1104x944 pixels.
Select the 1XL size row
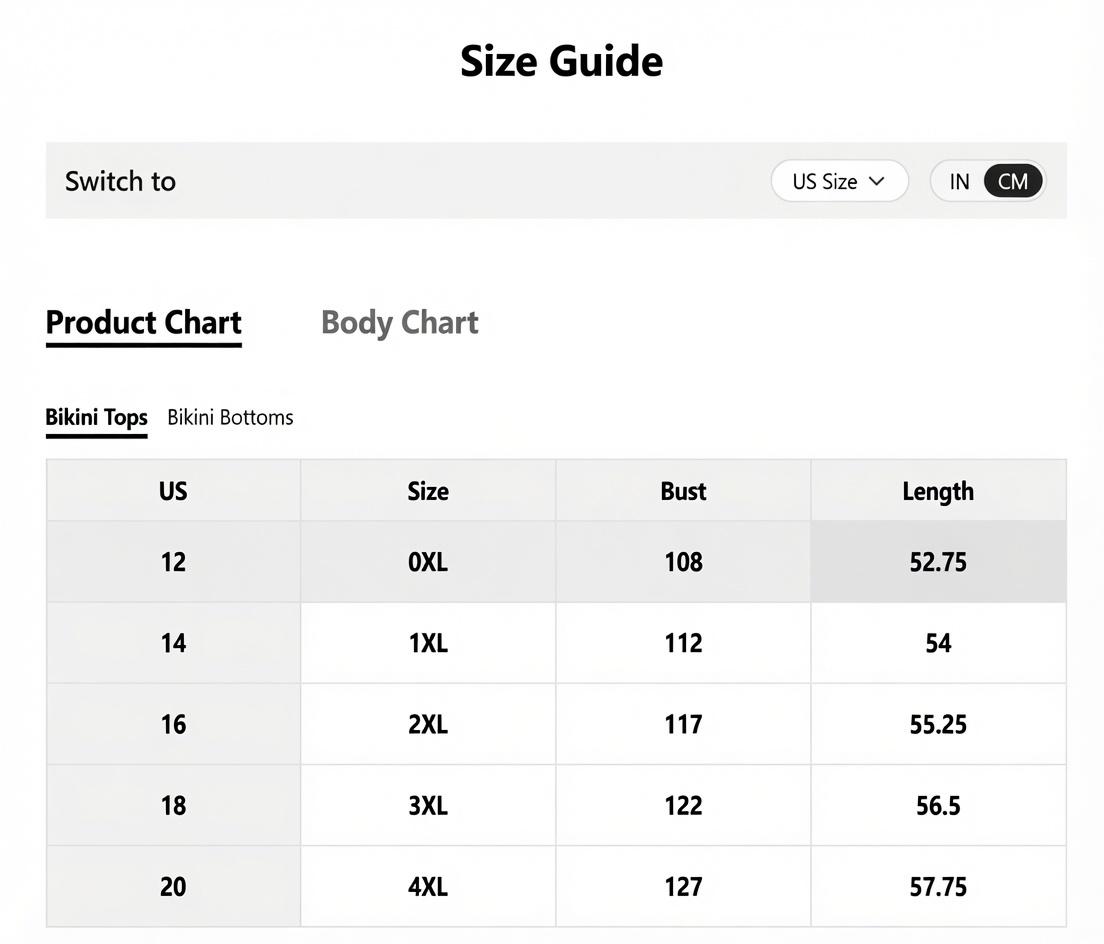(x=556, y=643)
